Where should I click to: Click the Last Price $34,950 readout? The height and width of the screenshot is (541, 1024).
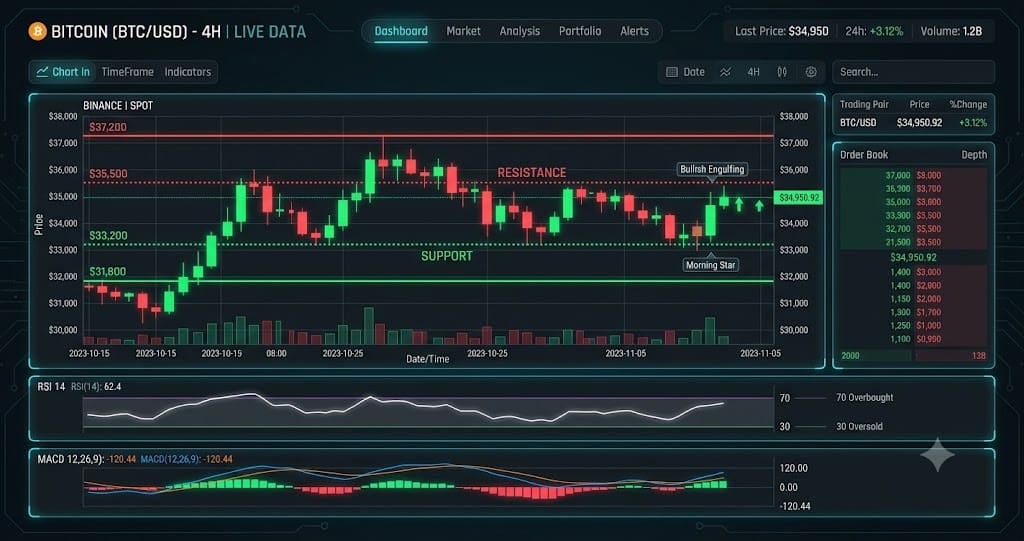[782, 31]
